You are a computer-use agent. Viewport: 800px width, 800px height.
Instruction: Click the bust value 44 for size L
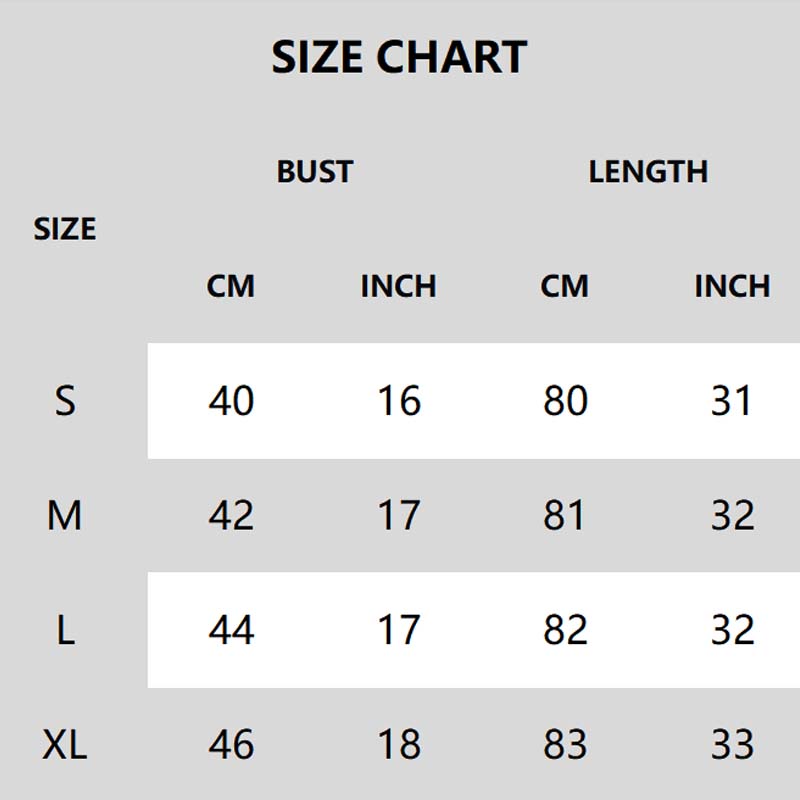(x=231, y=631)
